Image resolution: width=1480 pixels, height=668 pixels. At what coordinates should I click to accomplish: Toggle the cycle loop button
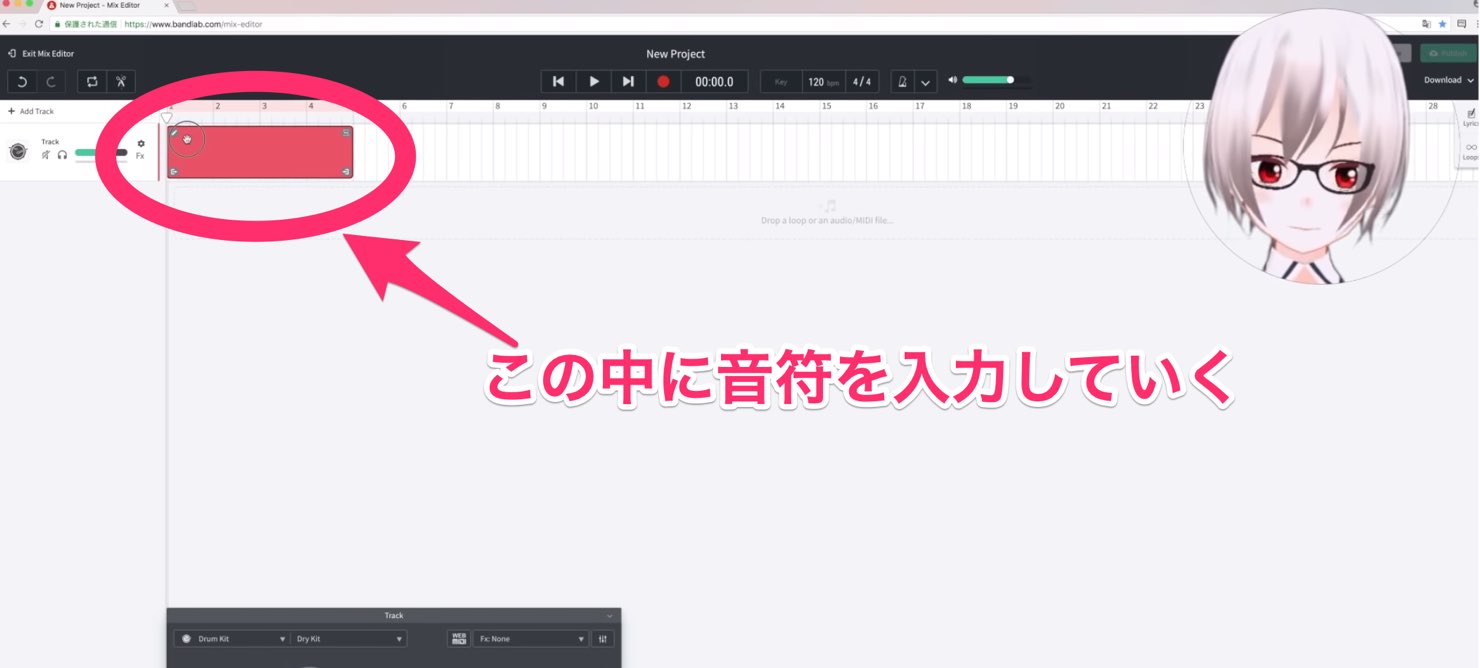[x=92, y=82]
